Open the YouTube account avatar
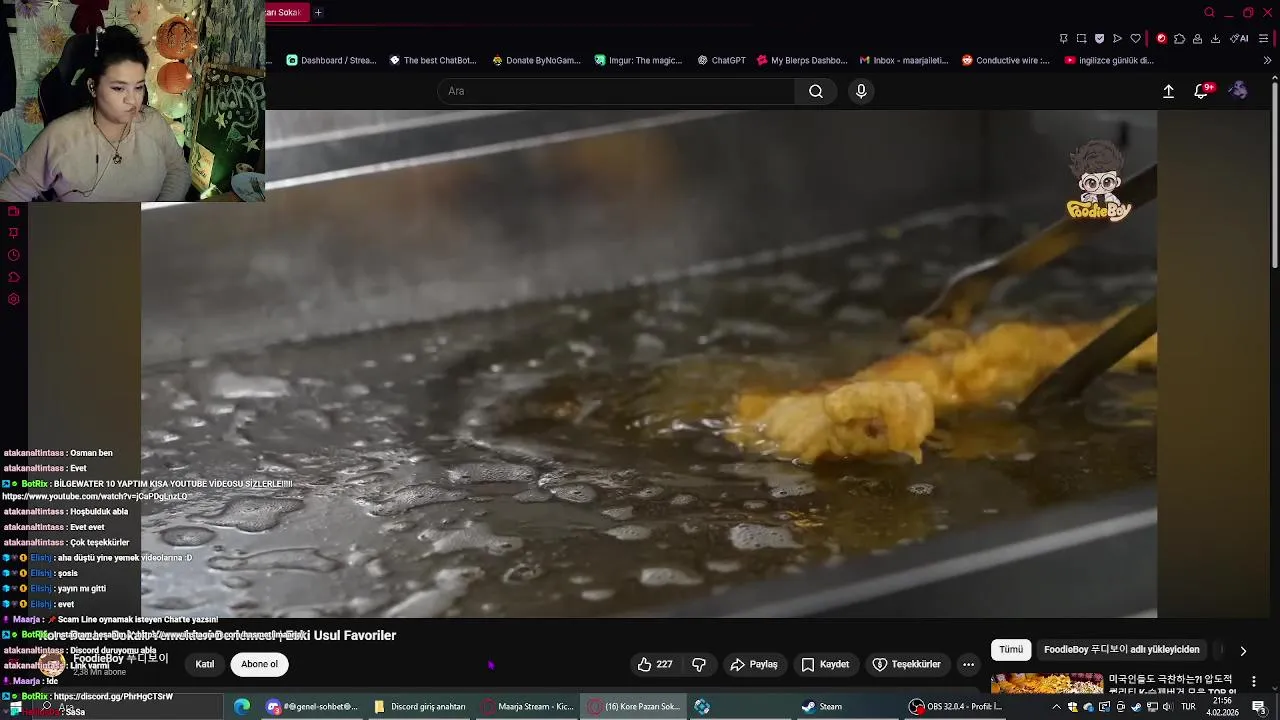The image size is (1280, 720). pos(1238,91)
